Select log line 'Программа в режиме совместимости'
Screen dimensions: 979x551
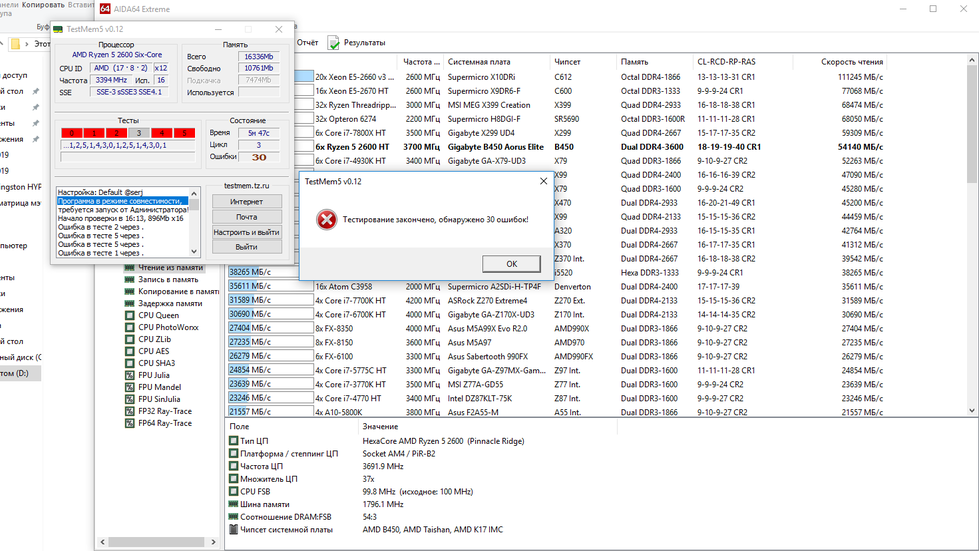click(x=122, y=201)
